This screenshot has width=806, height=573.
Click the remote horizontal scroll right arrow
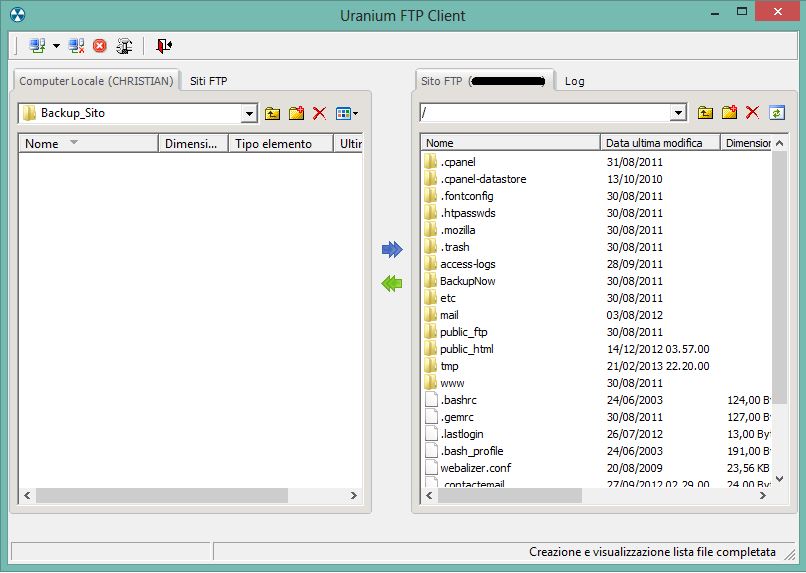763,495
